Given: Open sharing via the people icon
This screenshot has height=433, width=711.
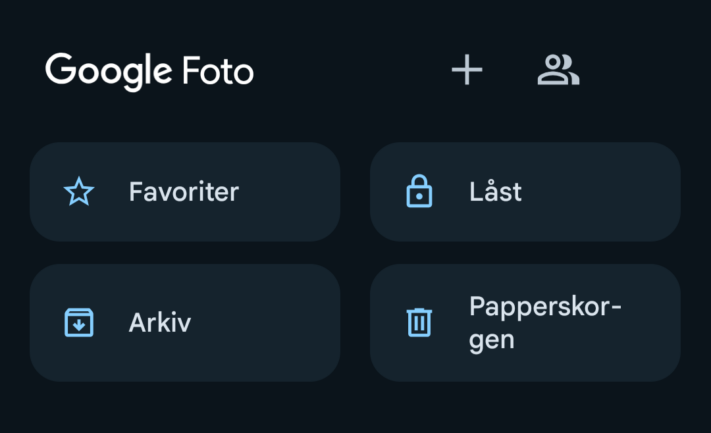Looking at the screenshot, I should point(558,70).
